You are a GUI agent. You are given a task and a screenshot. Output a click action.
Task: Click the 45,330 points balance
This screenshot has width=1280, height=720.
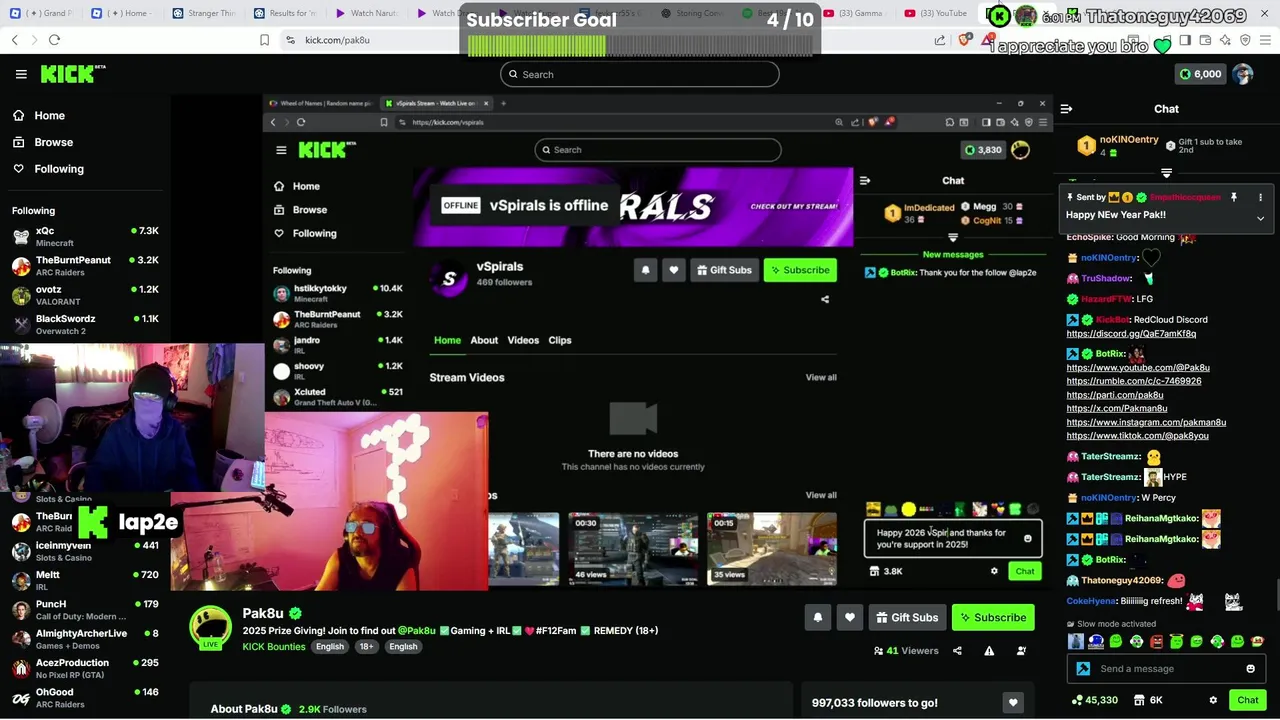coord(1094,701)
